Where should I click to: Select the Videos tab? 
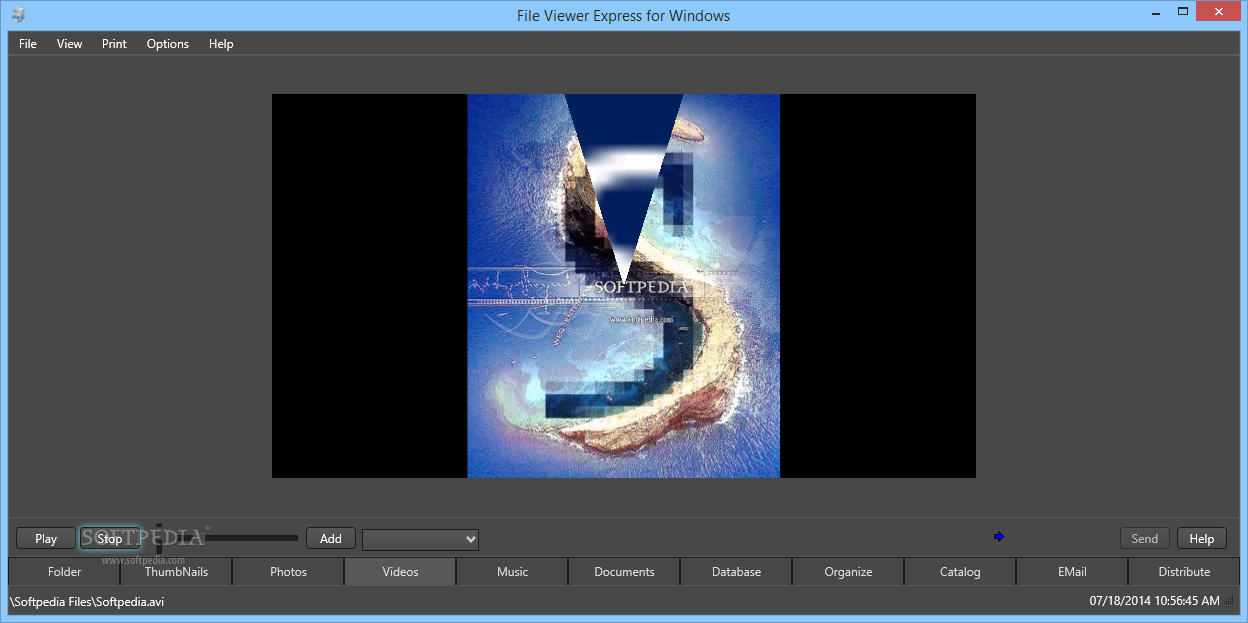[x=401, y=572]
